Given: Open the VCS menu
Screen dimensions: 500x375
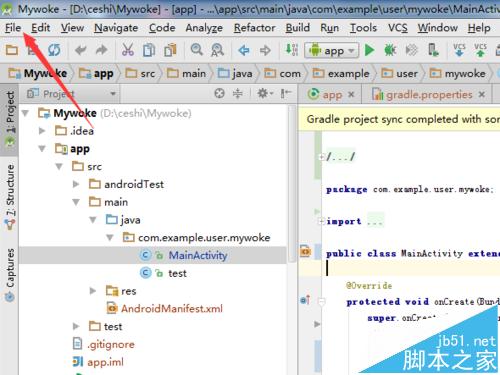Looking at the screenshot, I should tap(398, 28).
